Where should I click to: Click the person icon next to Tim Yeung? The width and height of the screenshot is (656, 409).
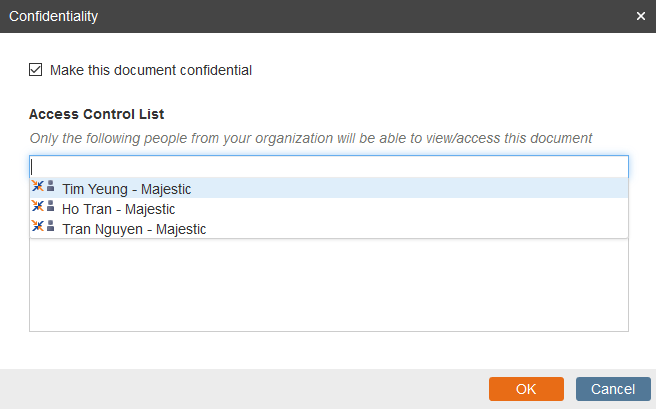pyautogui.click(x=51, y=186)
